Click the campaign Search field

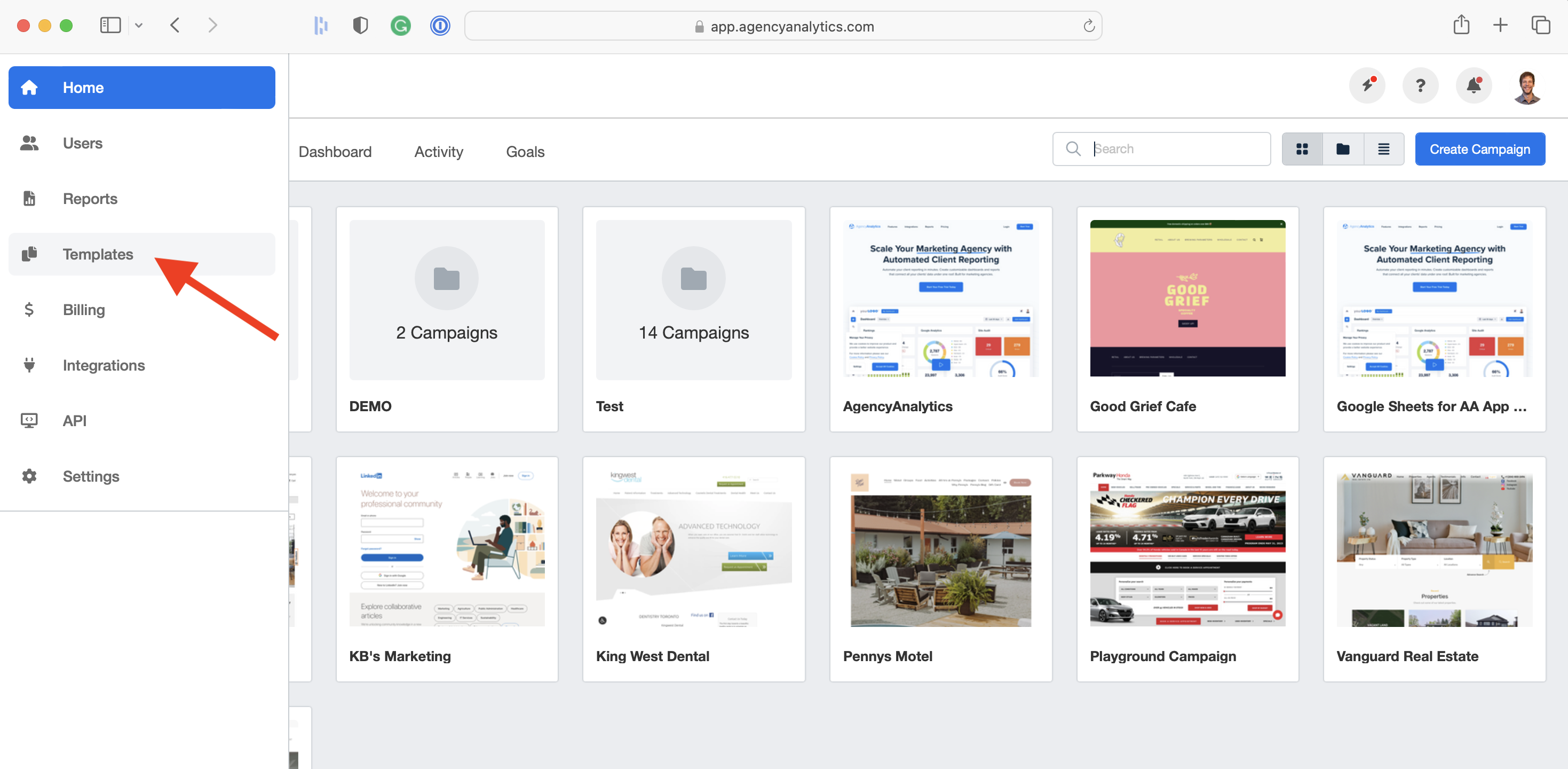(x=1175, y=149)
